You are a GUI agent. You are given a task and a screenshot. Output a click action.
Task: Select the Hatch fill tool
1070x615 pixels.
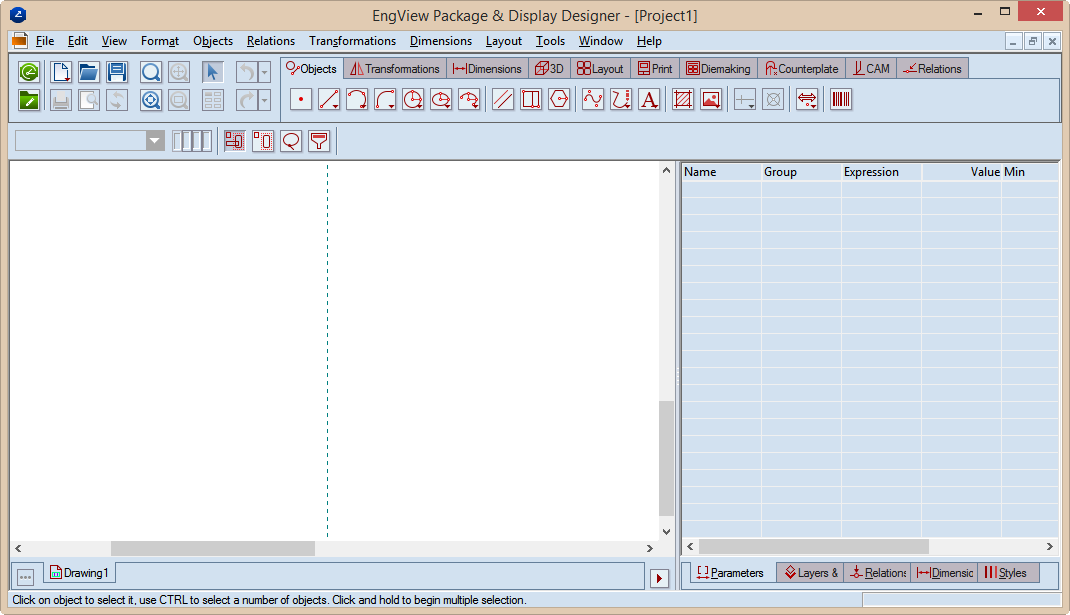[x=683, y=99]
